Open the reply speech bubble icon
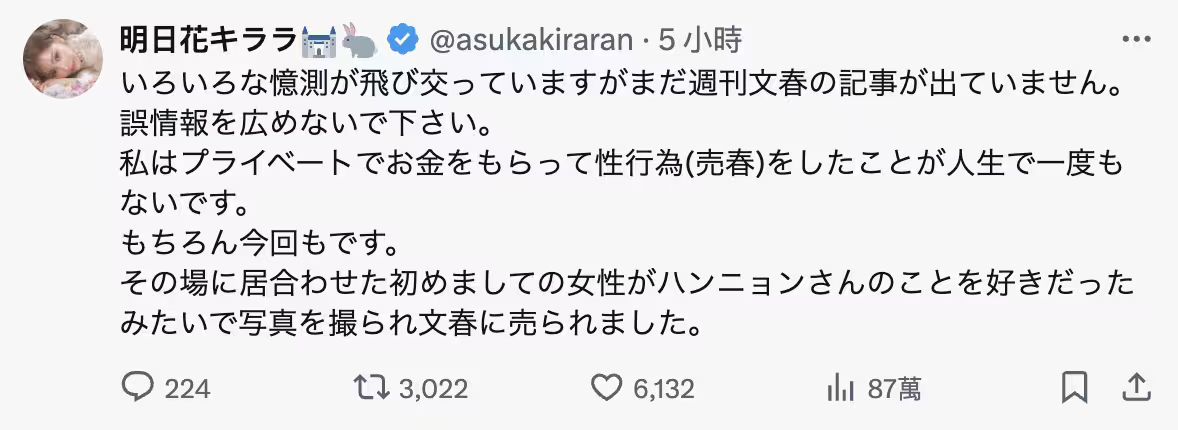 [x=136, y=388]
